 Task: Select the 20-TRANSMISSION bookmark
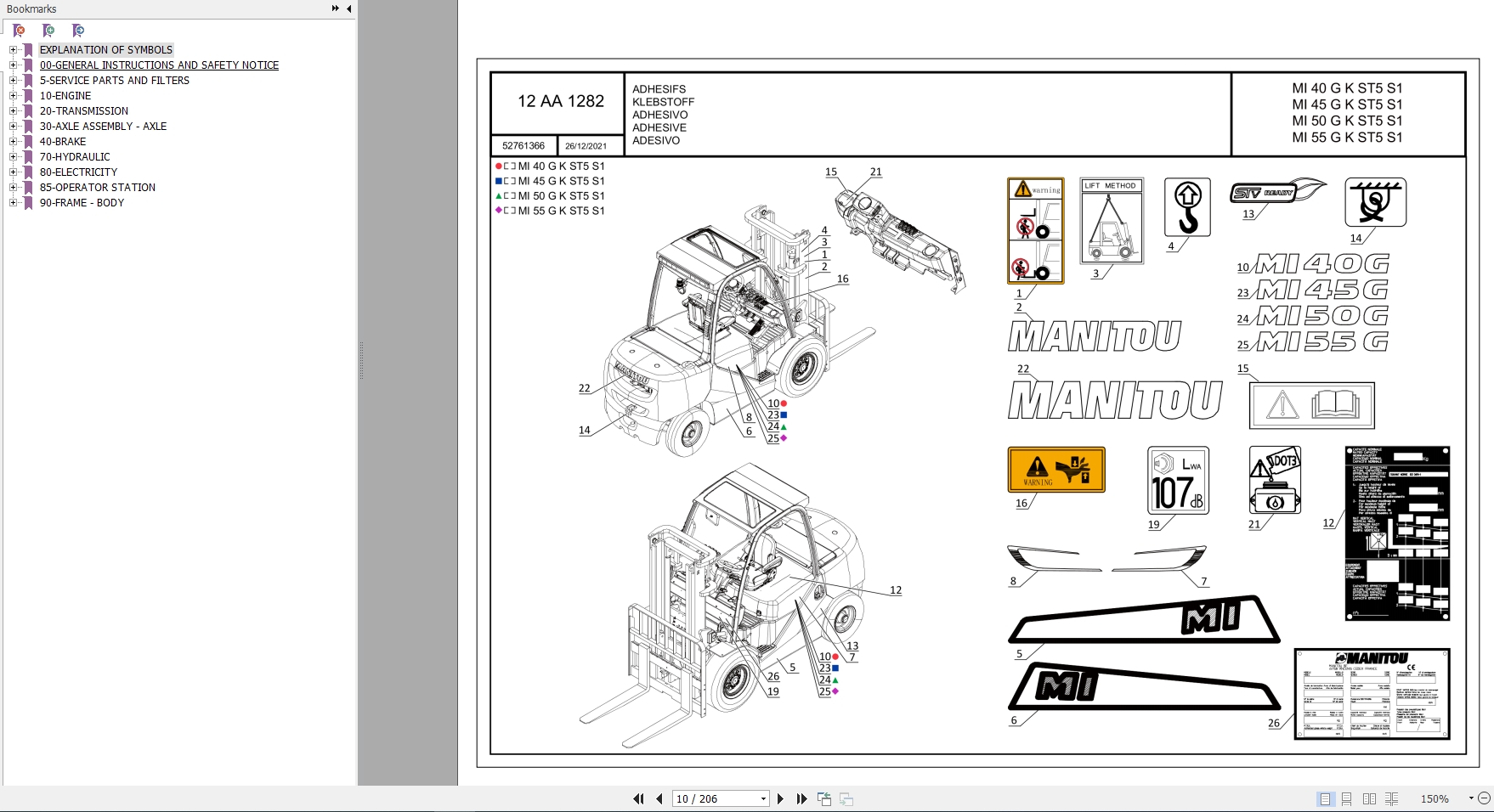[x=84, y=111]
